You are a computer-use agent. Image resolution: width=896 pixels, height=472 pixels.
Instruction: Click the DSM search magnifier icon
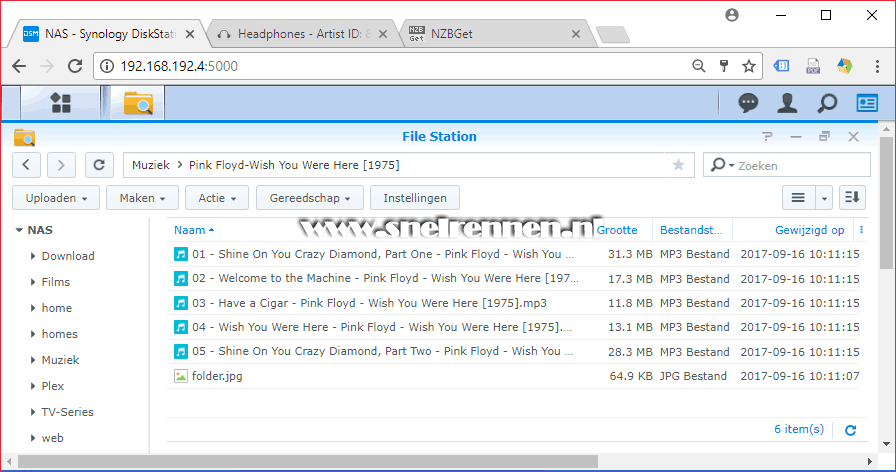(x=827, y=103)
